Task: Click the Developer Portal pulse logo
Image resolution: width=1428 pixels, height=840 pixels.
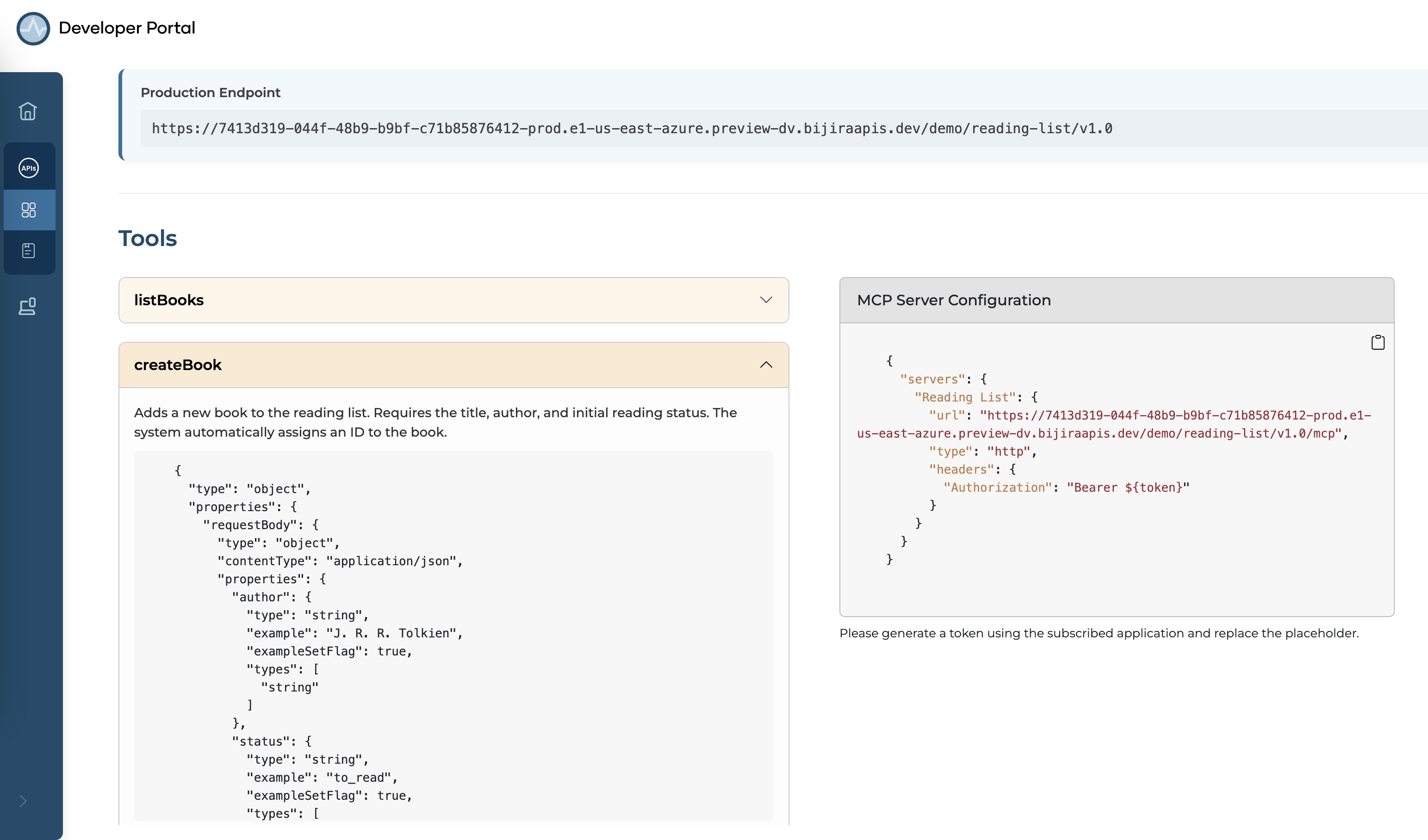Action: point(33,28)
